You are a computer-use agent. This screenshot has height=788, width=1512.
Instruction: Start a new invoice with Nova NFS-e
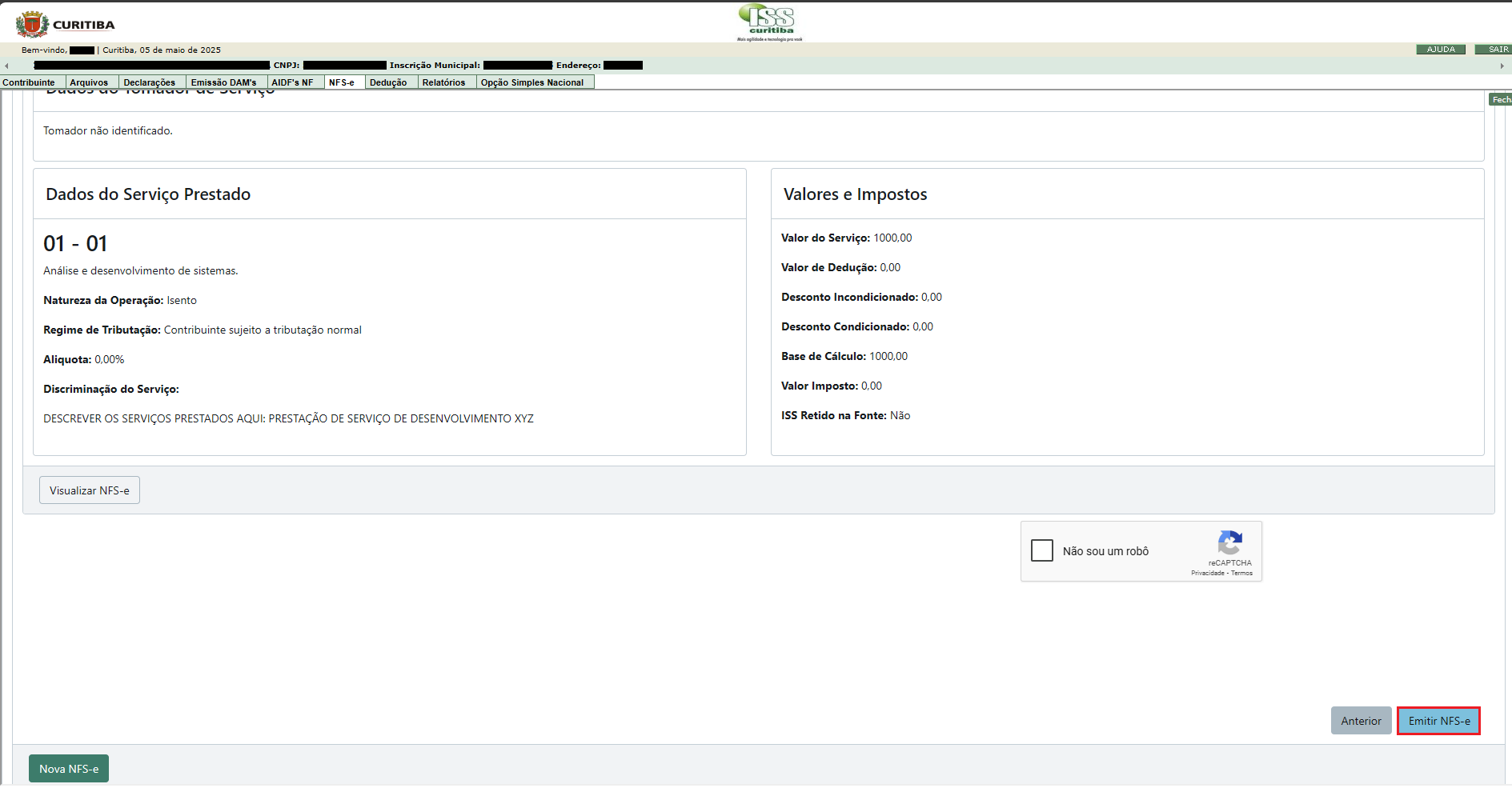click(69, 769)
